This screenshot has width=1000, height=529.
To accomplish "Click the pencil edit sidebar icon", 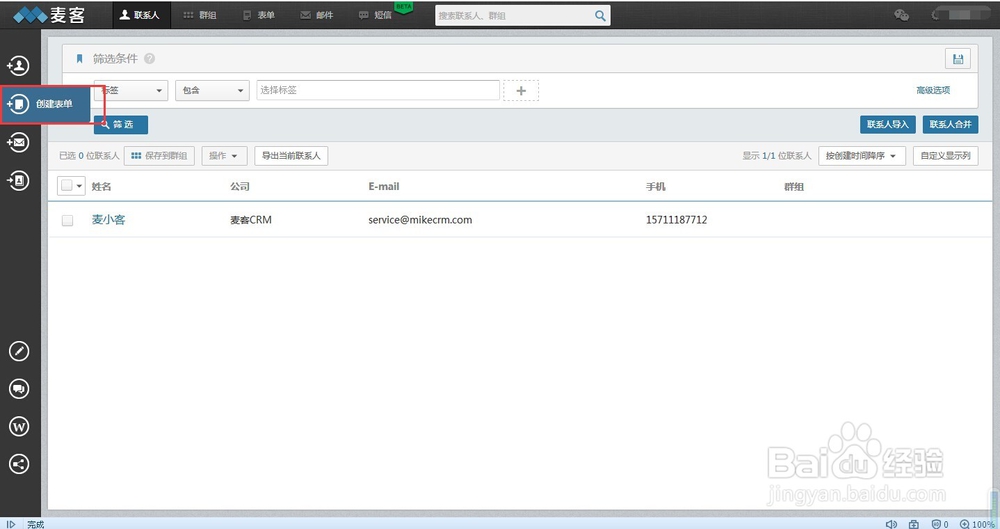I will [x=19, y=351].
